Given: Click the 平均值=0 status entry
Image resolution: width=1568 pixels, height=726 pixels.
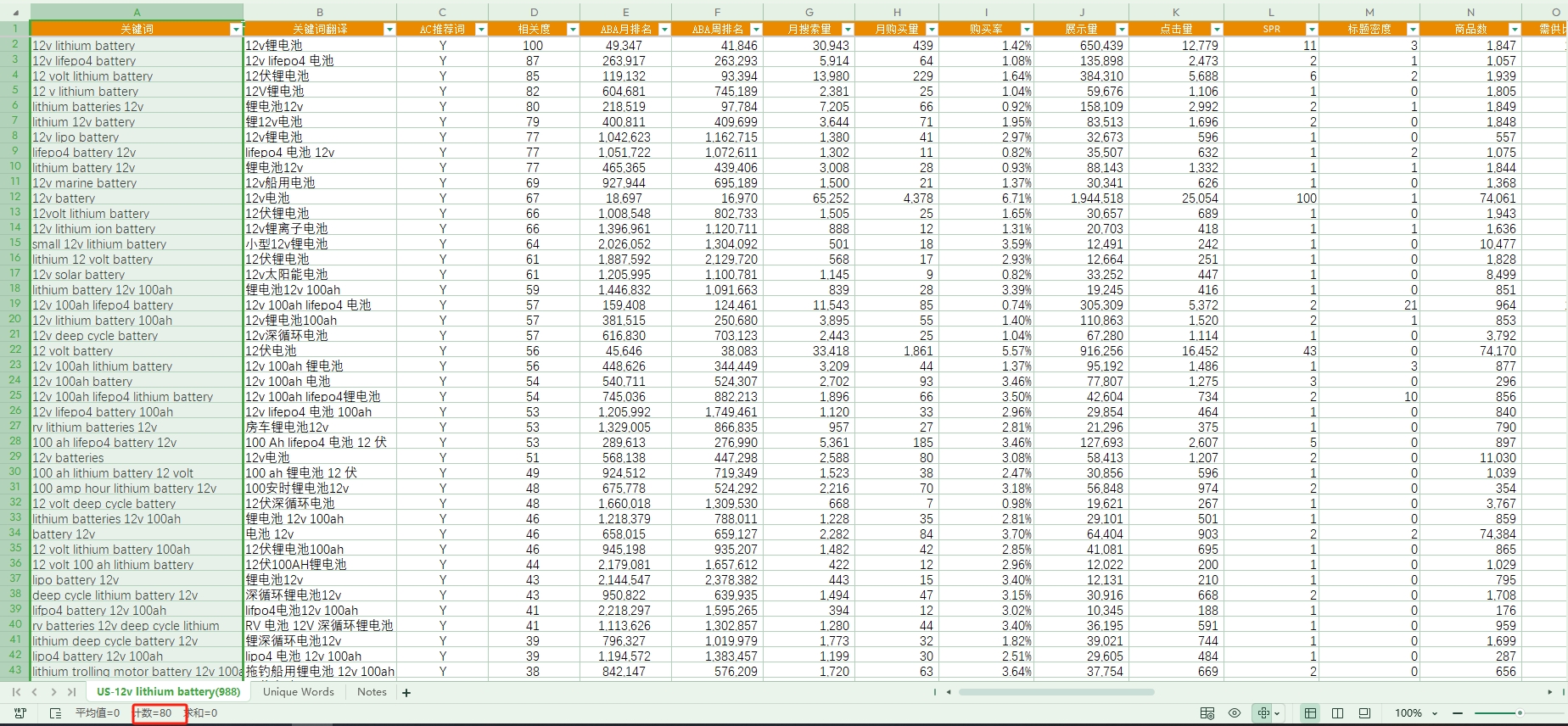Looking at the screenshot, I should tap(98, 713).
